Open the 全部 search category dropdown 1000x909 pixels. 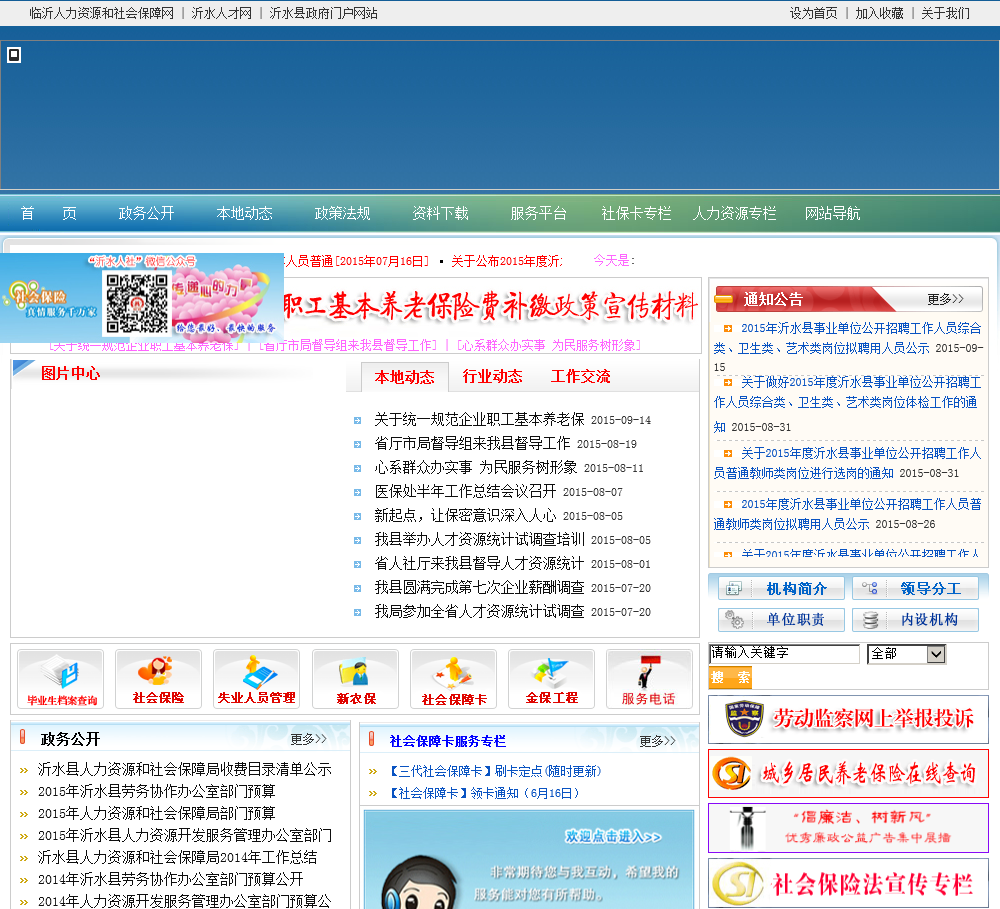point(906,654)
